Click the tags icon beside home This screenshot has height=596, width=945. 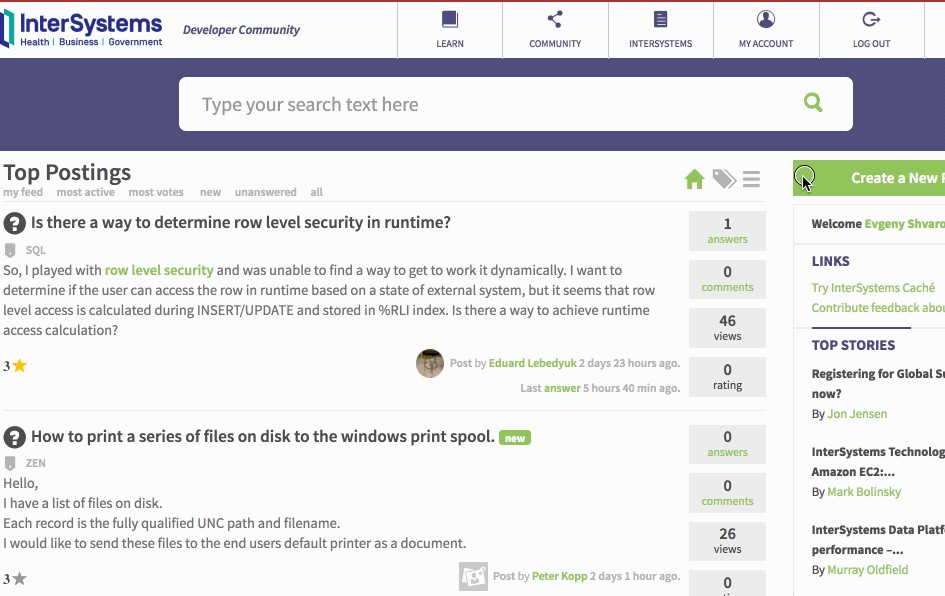click(724, 179)
